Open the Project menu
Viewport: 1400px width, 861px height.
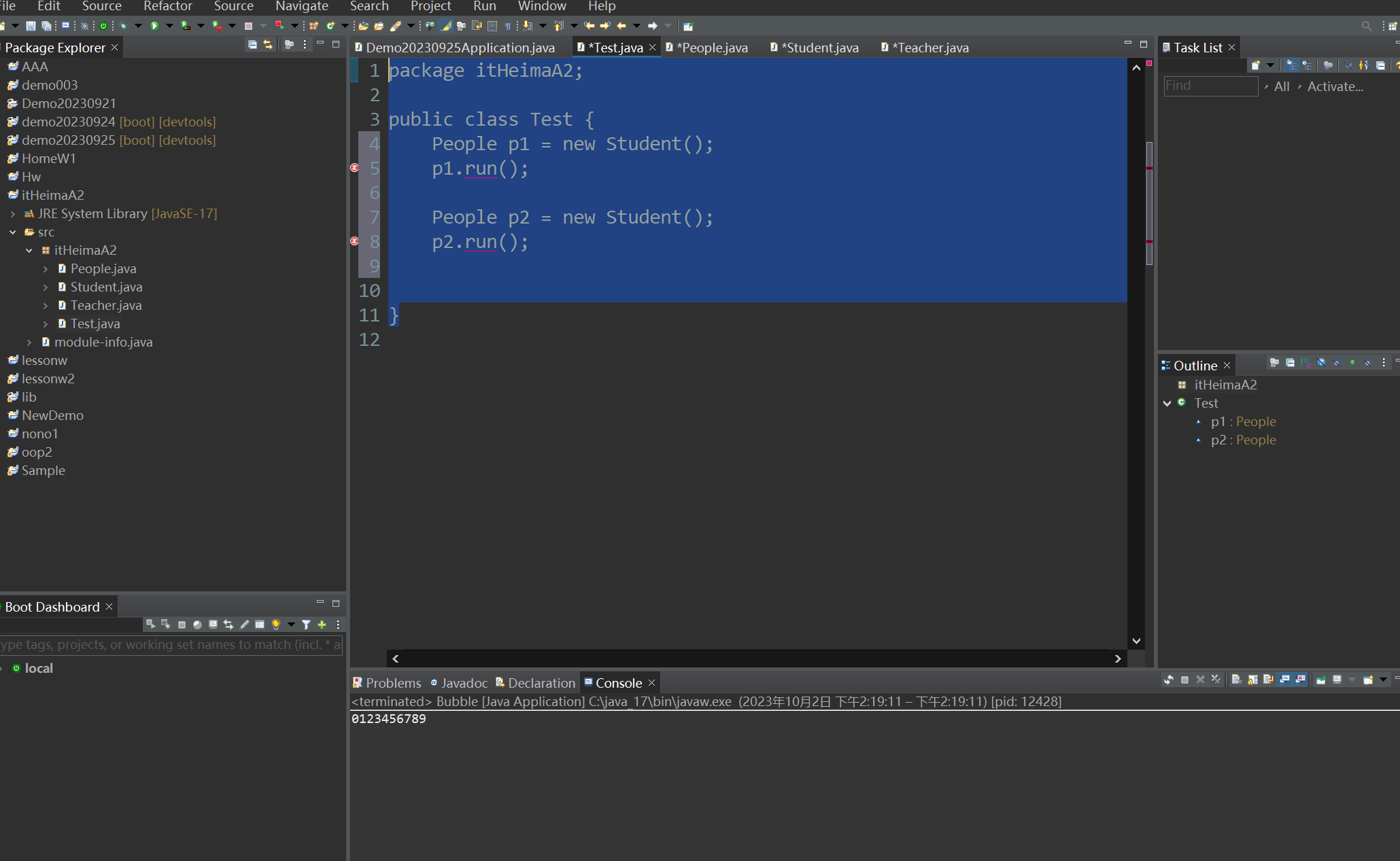(430, 6)
